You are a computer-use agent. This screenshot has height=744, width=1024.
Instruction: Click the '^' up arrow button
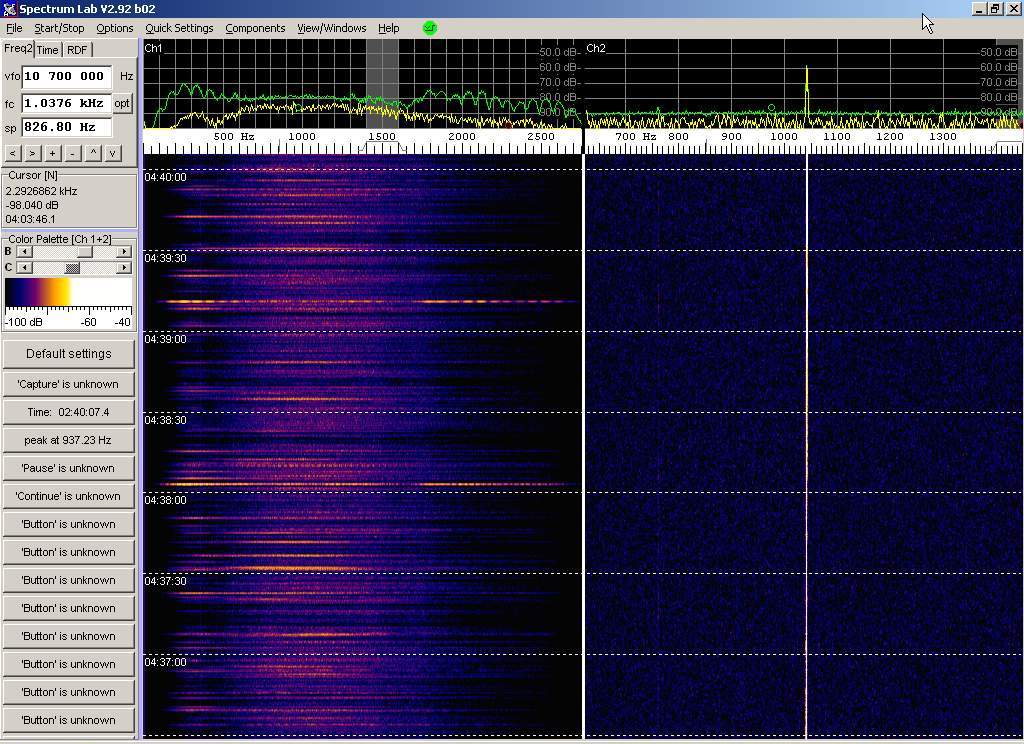[93, 153]
